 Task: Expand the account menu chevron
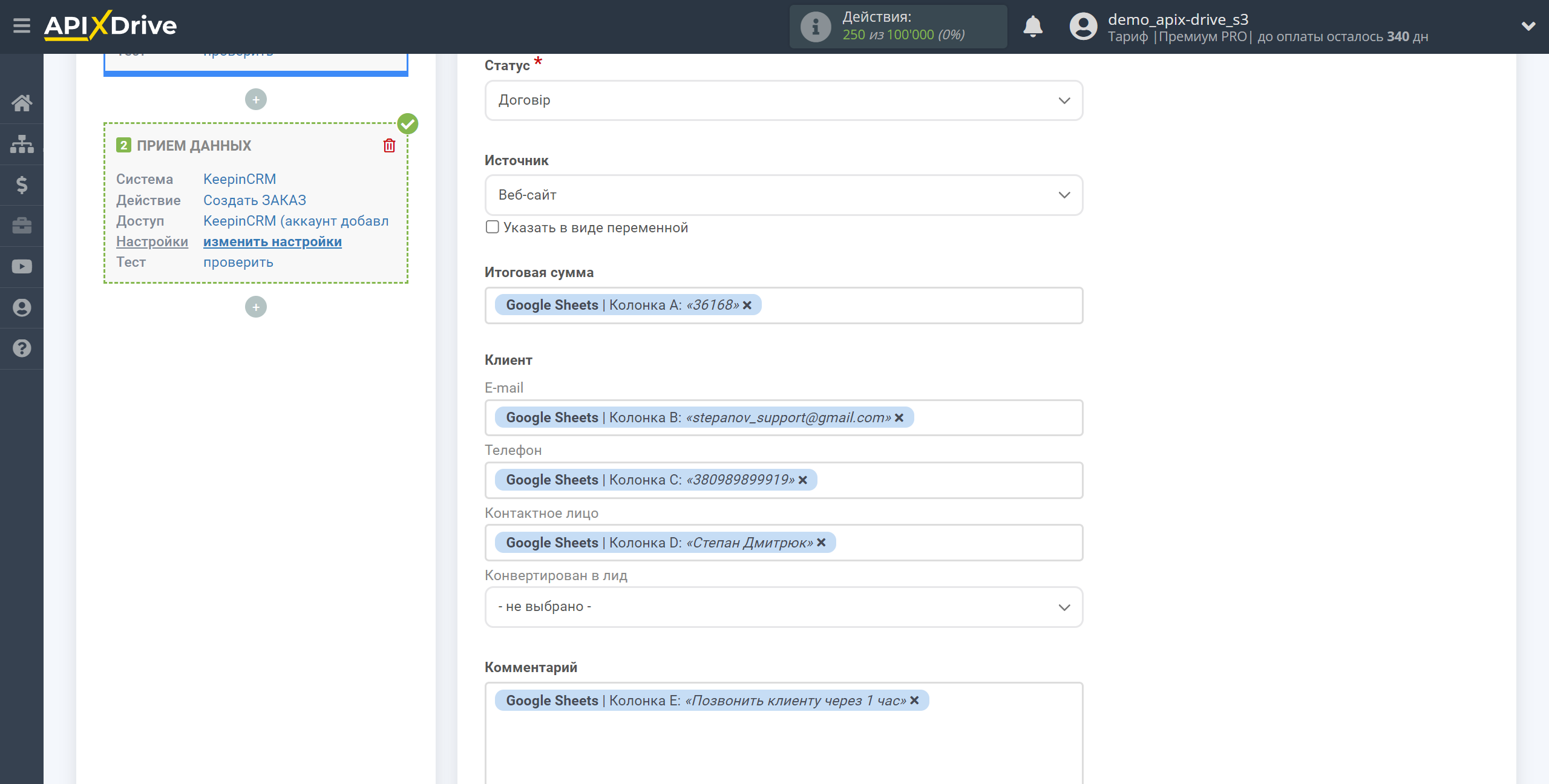[1528, 26]
